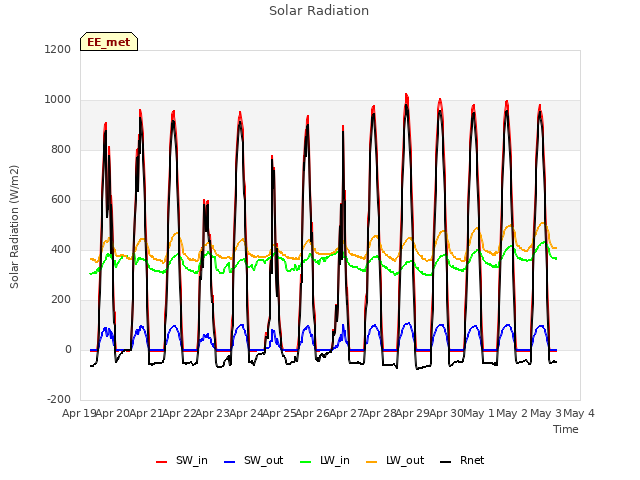Toggle the SW_out legend entry

tap(253, 460)
